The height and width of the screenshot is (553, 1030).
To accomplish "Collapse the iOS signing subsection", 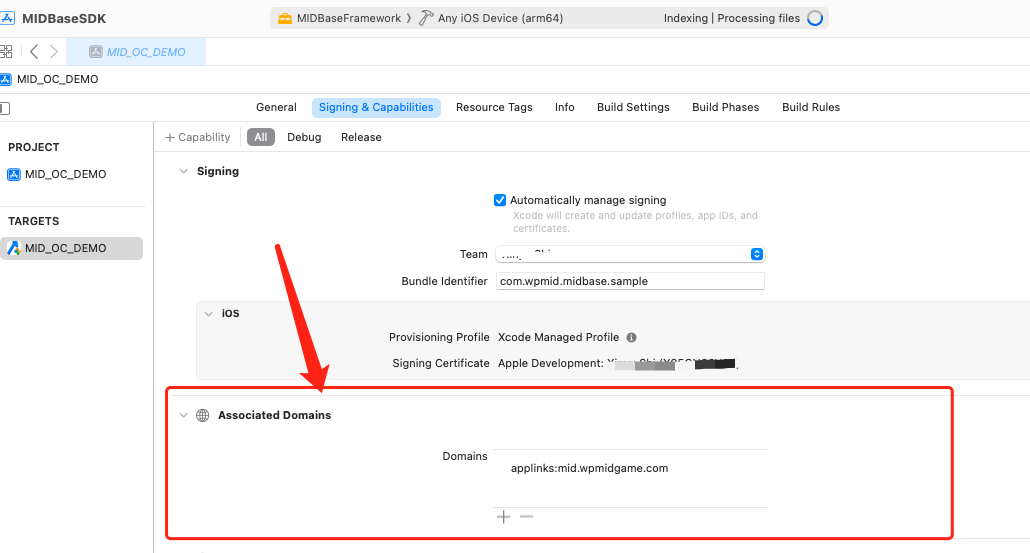I will coord(208,314).
